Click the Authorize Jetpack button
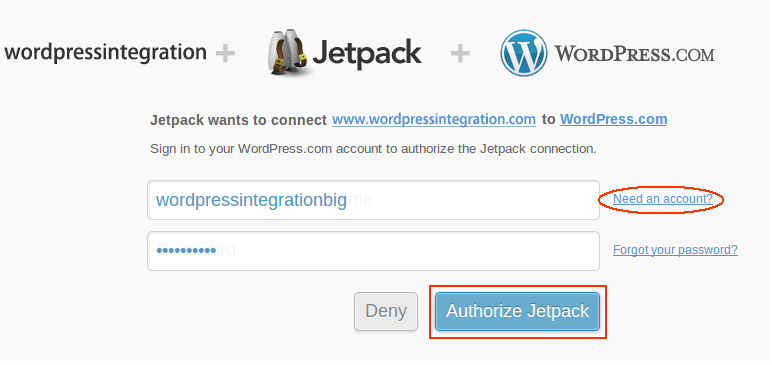The image size is (772, 365). click(x=517, y=311)
